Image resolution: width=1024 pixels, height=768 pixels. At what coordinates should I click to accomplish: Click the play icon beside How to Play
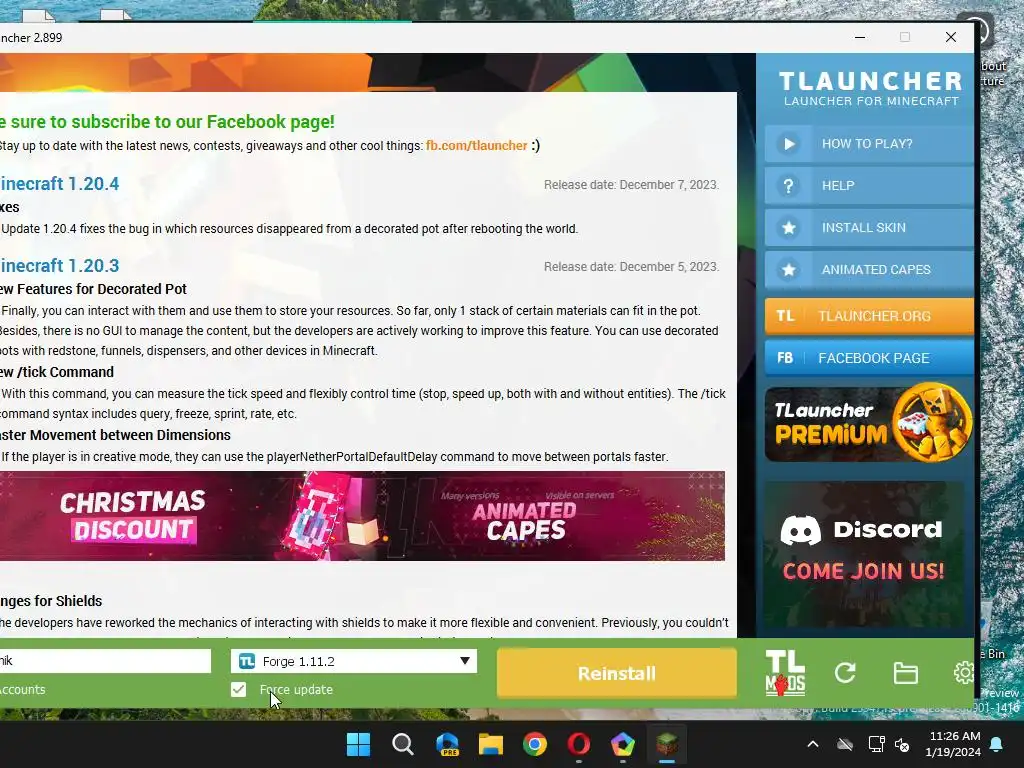coord(788,144)
